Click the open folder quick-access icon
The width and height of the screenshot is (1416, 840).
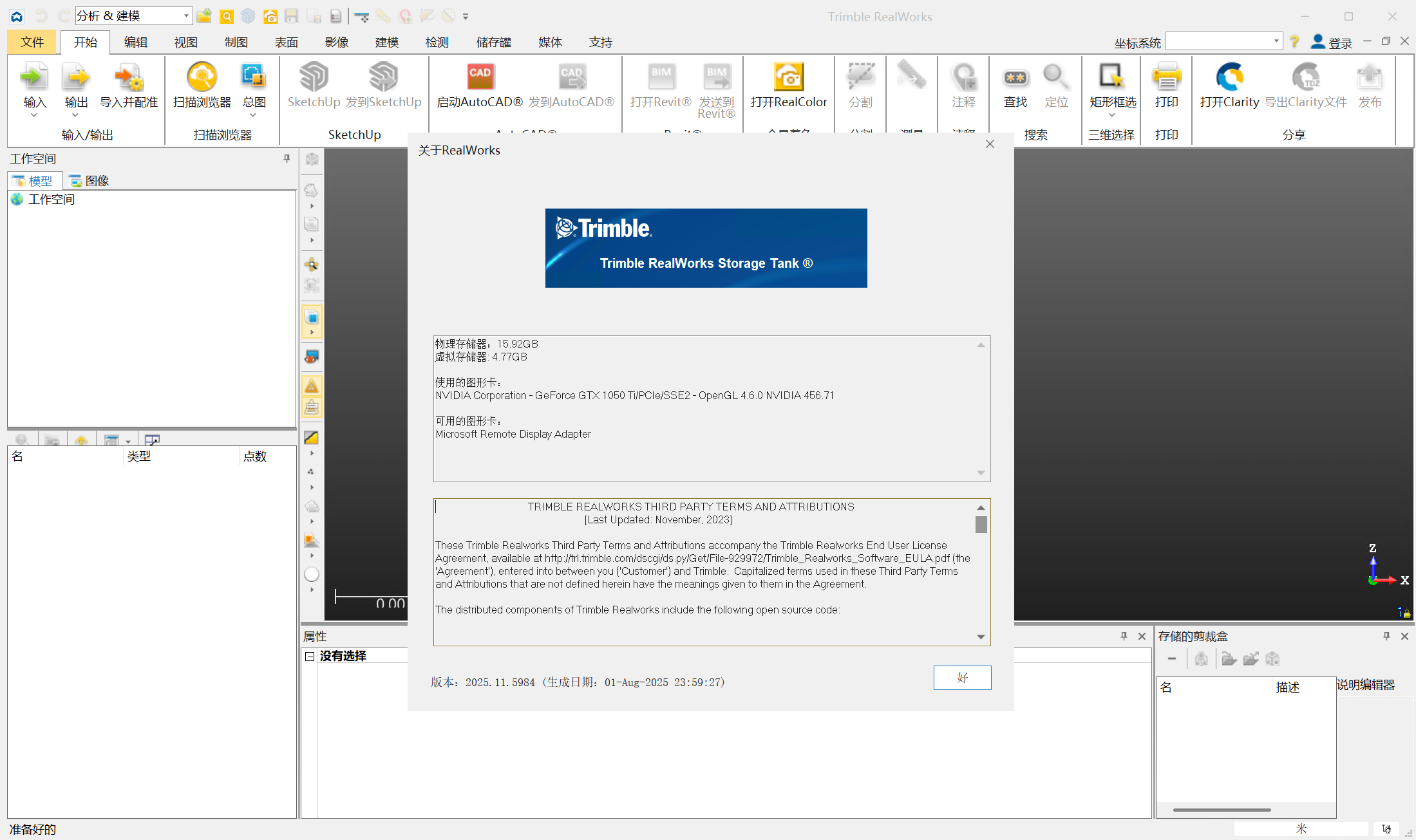(x=204, y=16)
